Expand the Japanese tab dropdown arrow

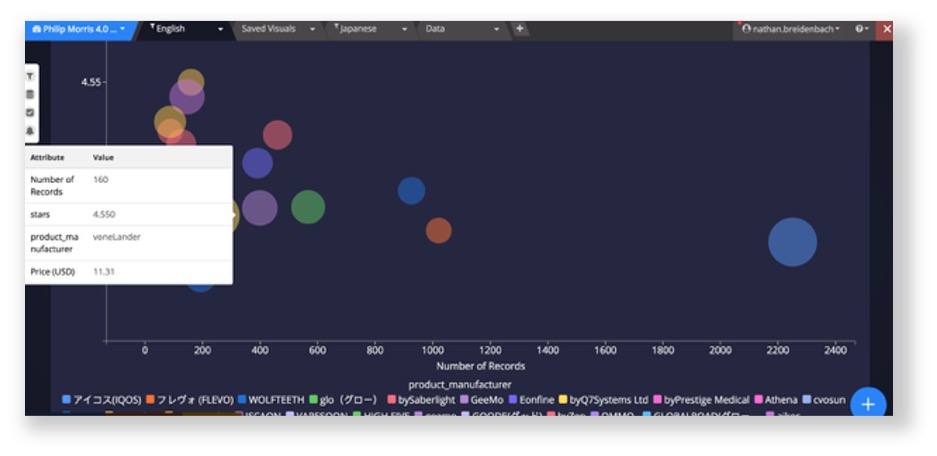pos(404,29)
